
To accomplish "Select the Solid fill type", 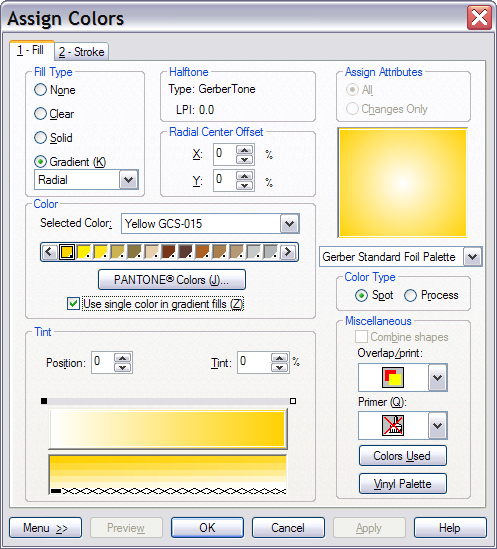I will click(x=53, y=138).
